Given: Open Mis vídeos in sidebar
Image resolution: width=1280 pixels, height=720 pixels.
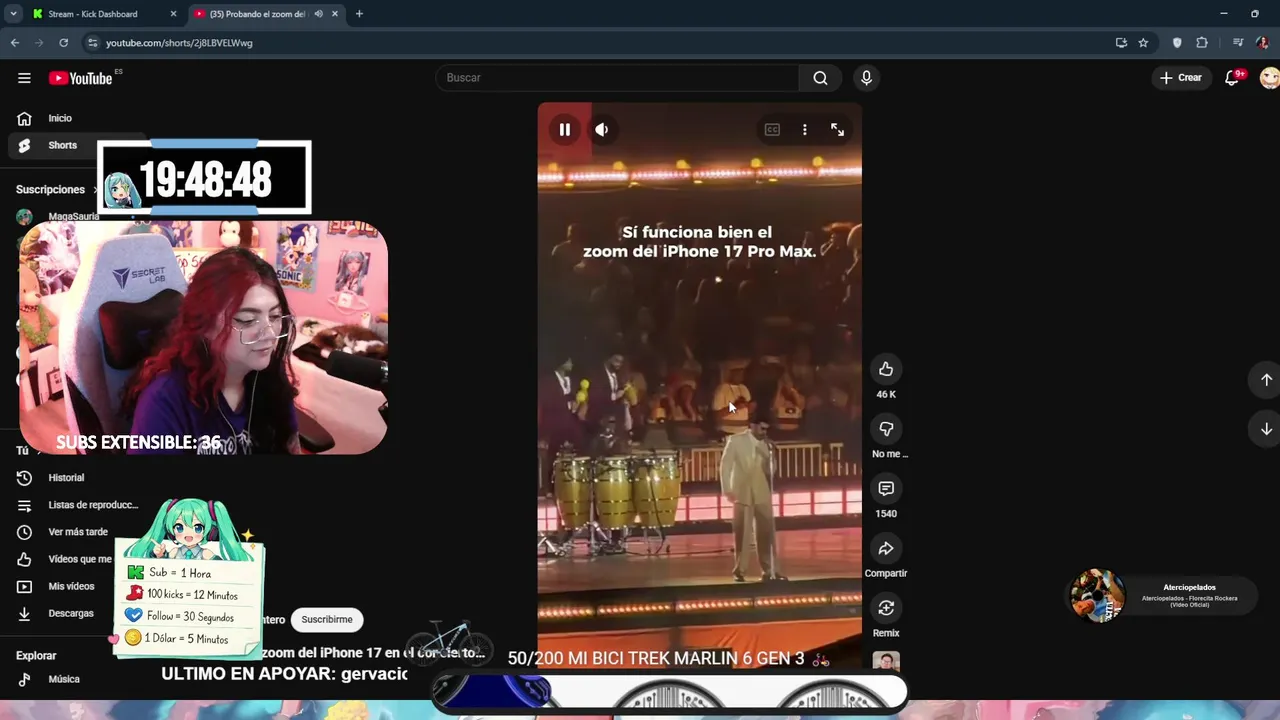Looking at the screenshot, I should 71,586.
